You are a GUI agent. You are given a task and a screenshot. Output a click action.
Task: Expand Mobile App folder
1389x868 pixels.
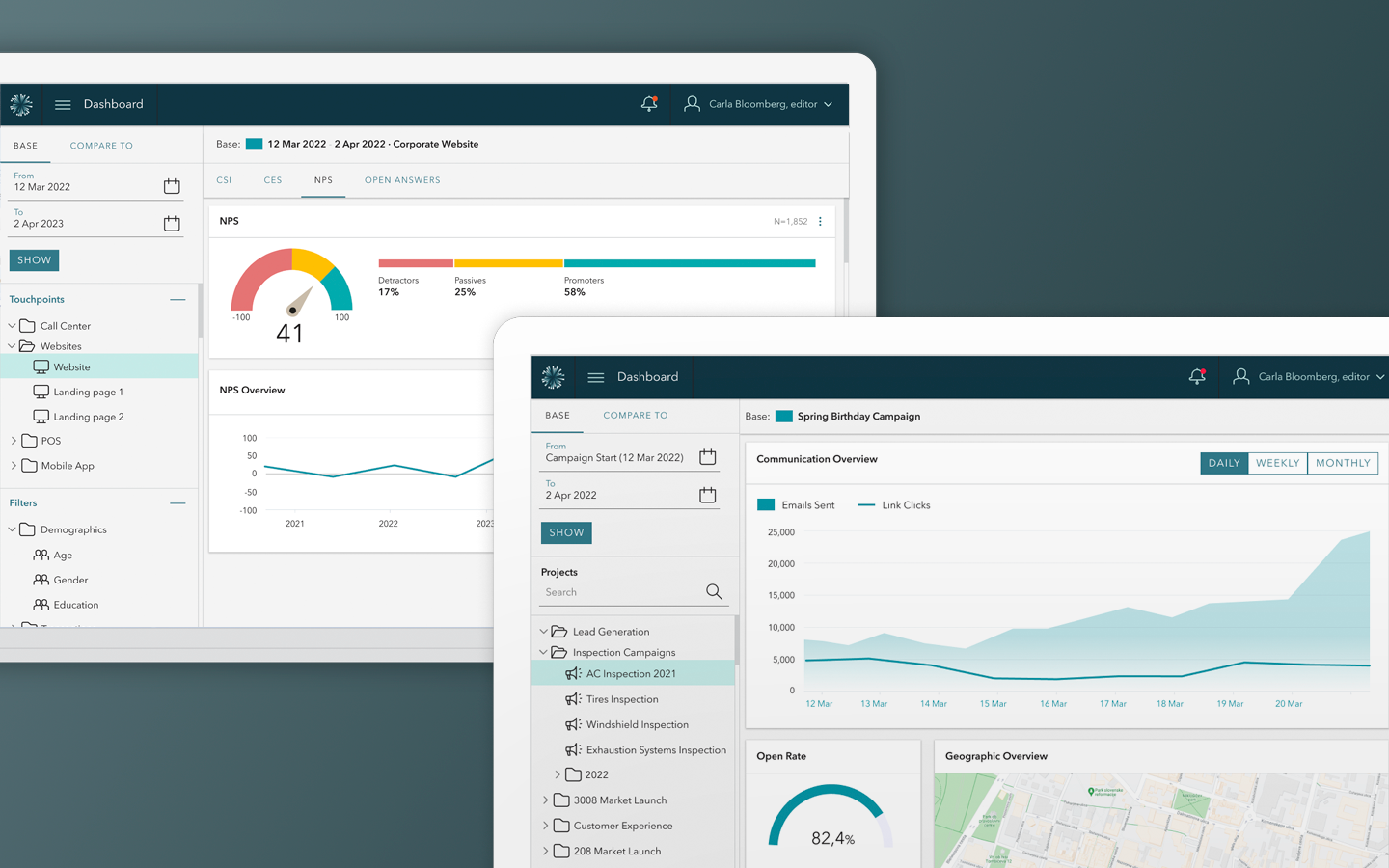14,466
